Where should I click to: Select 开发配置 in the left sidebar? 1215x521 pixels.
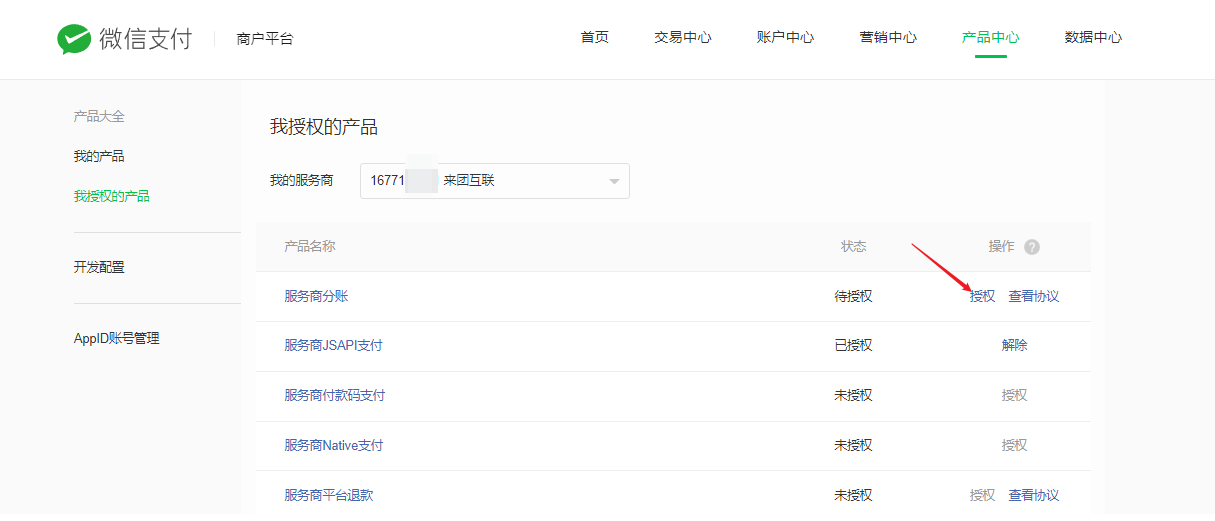coord(99,268)
